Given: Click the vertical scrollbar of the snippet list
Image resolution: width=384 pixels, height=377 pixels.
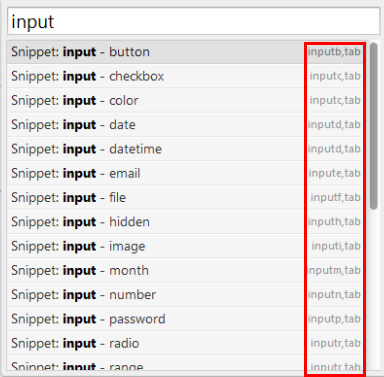Looking at the screenshot, I should pyautogui.click(x=374, y=126).
